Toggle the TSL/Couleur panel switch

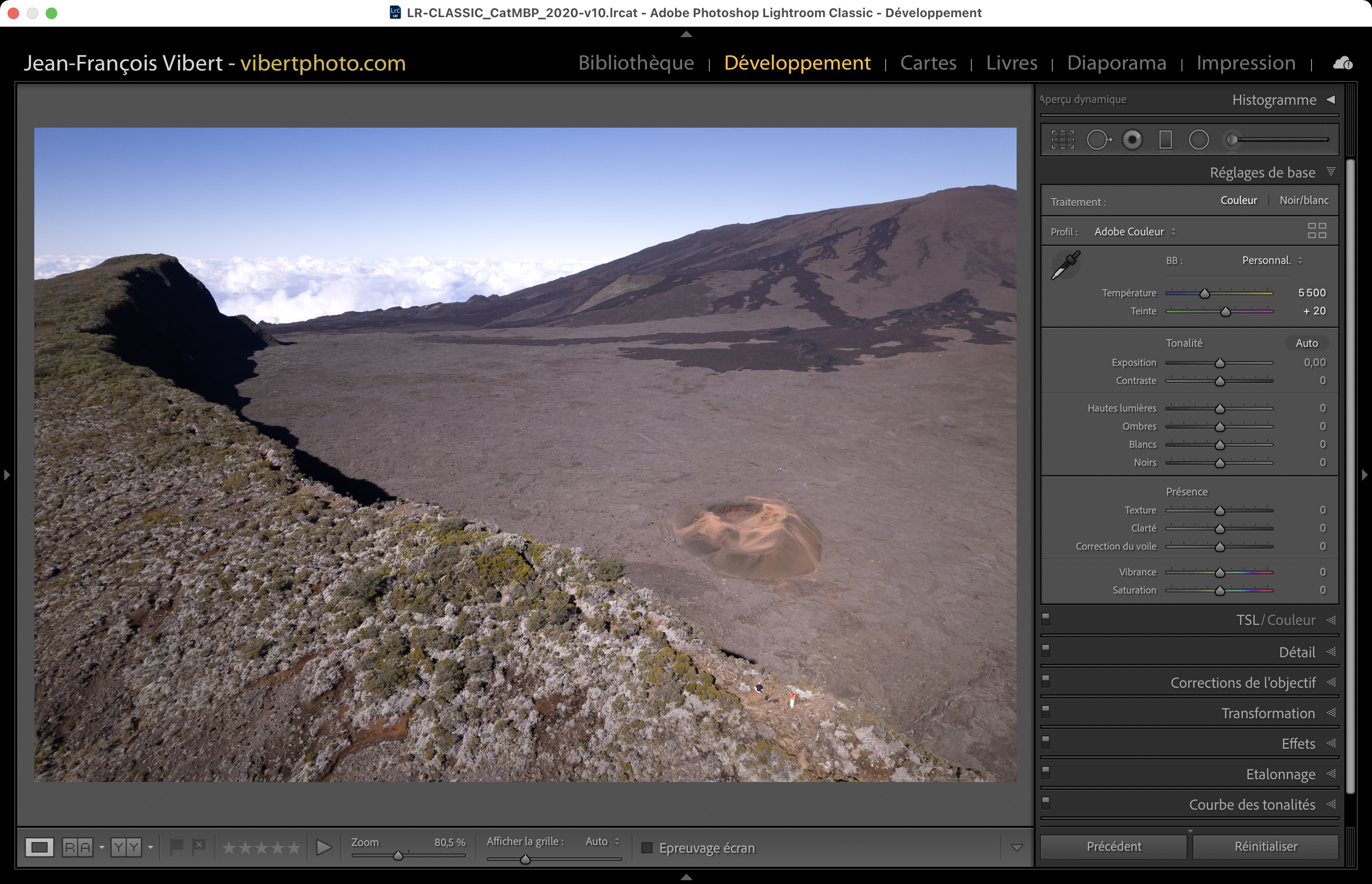(x=1046, y=618)
